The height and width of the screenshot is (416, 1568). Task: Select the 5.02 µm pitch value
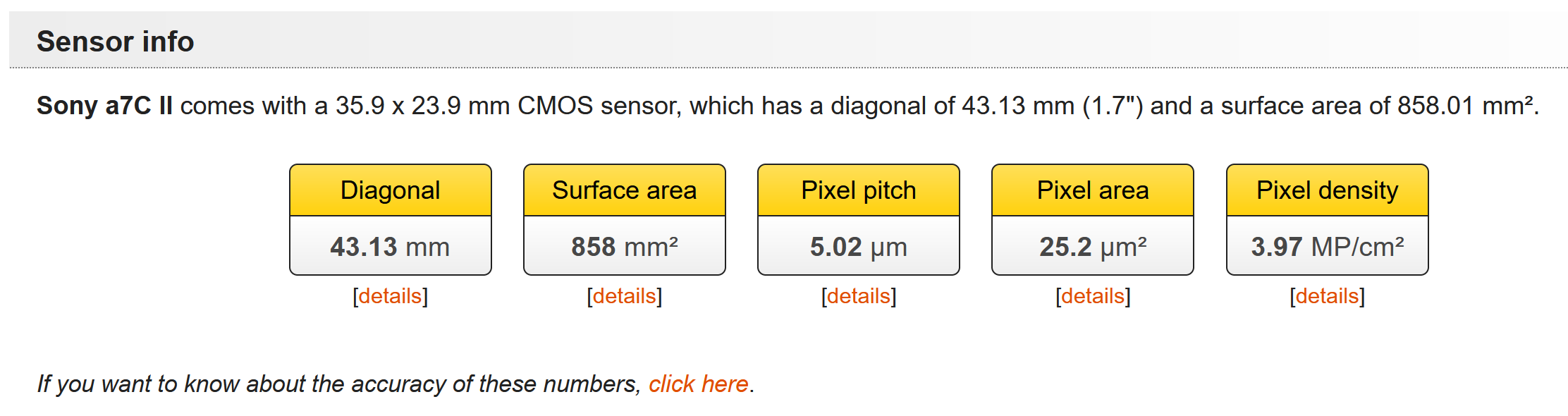(858, 247)
